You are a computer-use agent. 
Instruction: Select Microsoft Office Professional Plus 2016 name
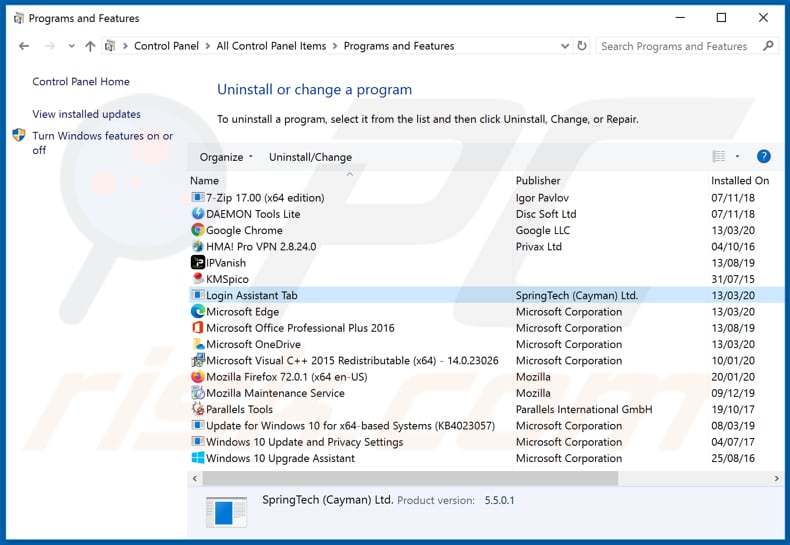coord(300,328)
